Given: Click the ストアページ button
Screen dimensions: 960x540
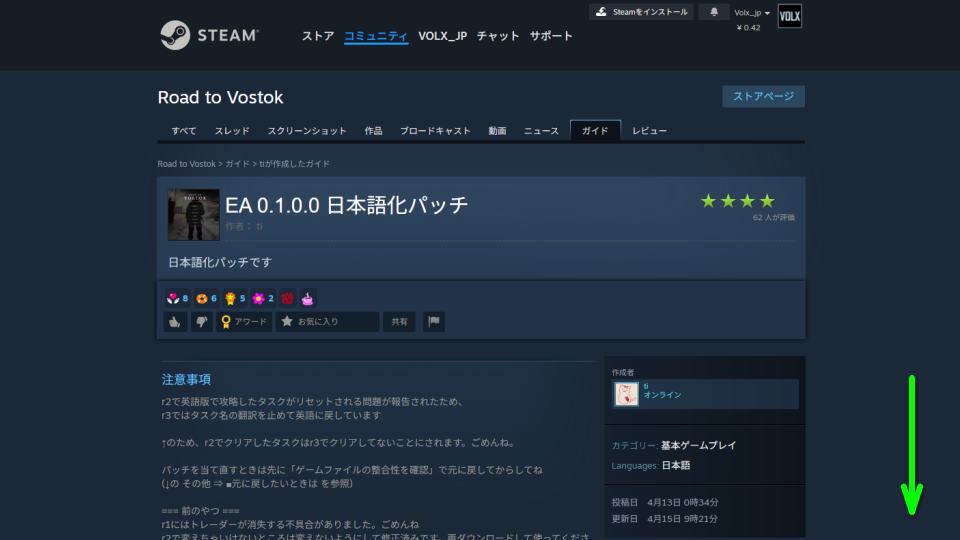Looking at the screenshot, I should point(763,96).
